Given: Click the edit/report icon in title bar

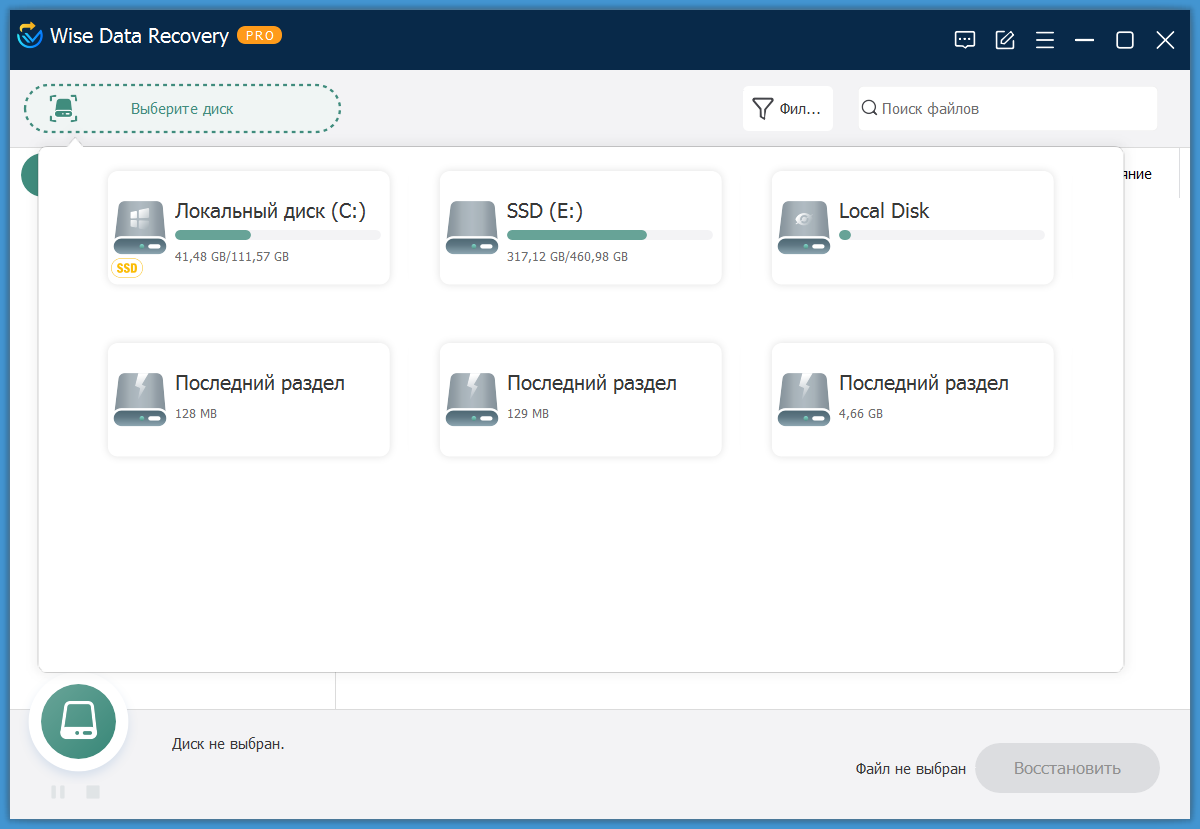Looking at the screenshot, I should tap(1004, 40).
